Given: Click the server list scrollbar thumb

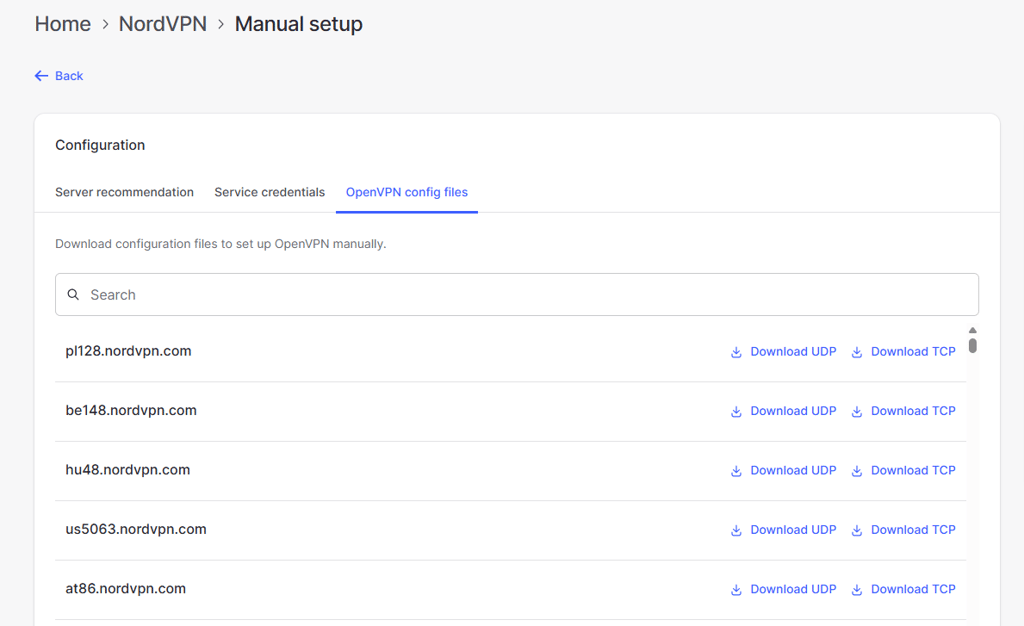Looking at the screenshot, I should 972,345.
